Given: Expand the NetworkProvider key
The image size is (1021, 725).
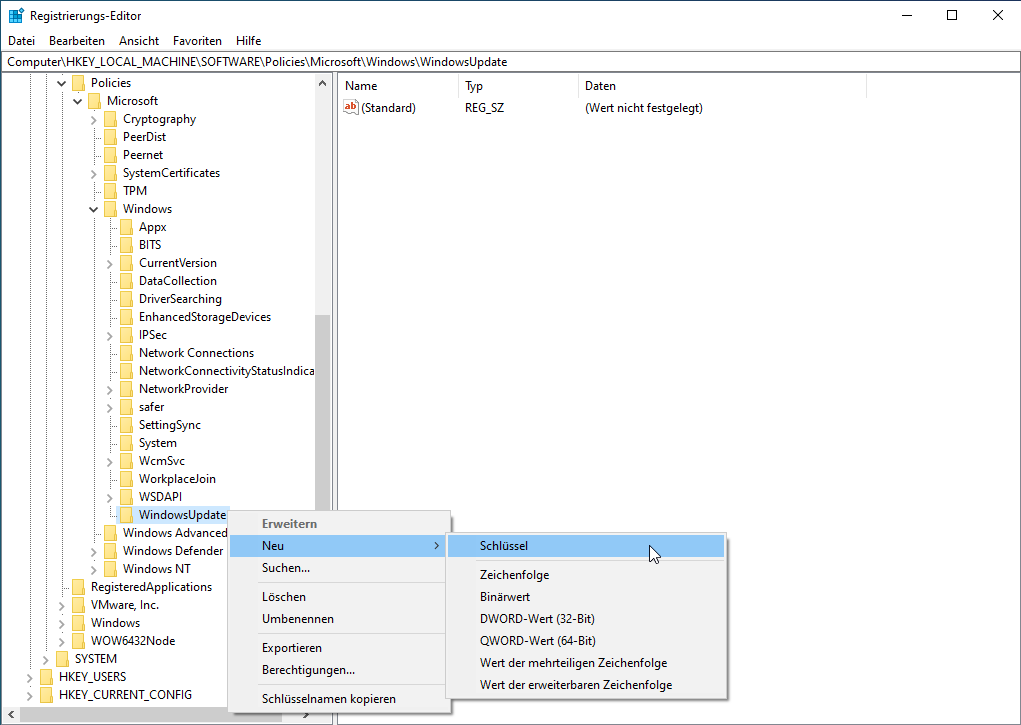Looking at the screenshot, I should tap(109, 390).
